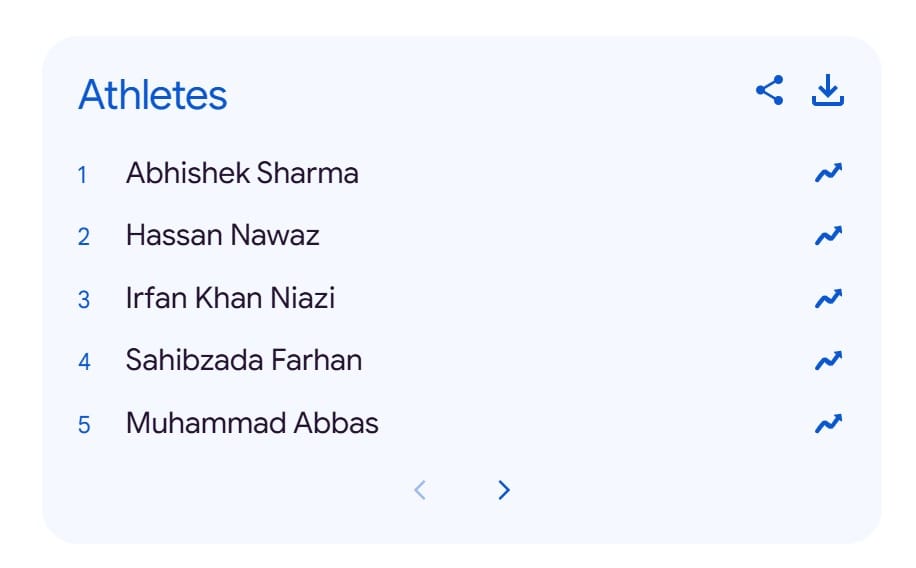Click the share icon in Athletes card

[769, 91]
